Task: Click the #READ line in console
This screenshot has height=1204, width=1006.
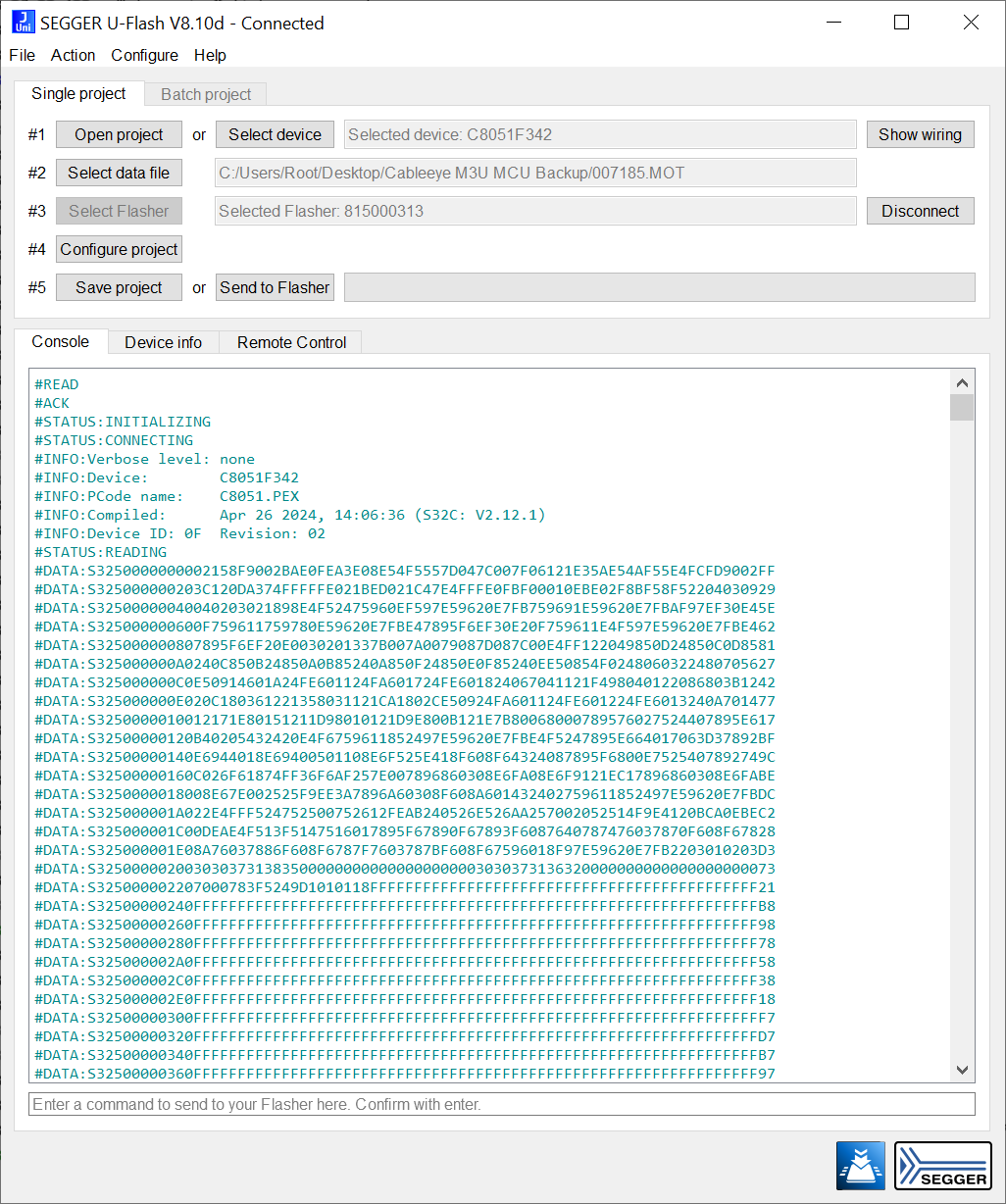Action: coord(56,384)
